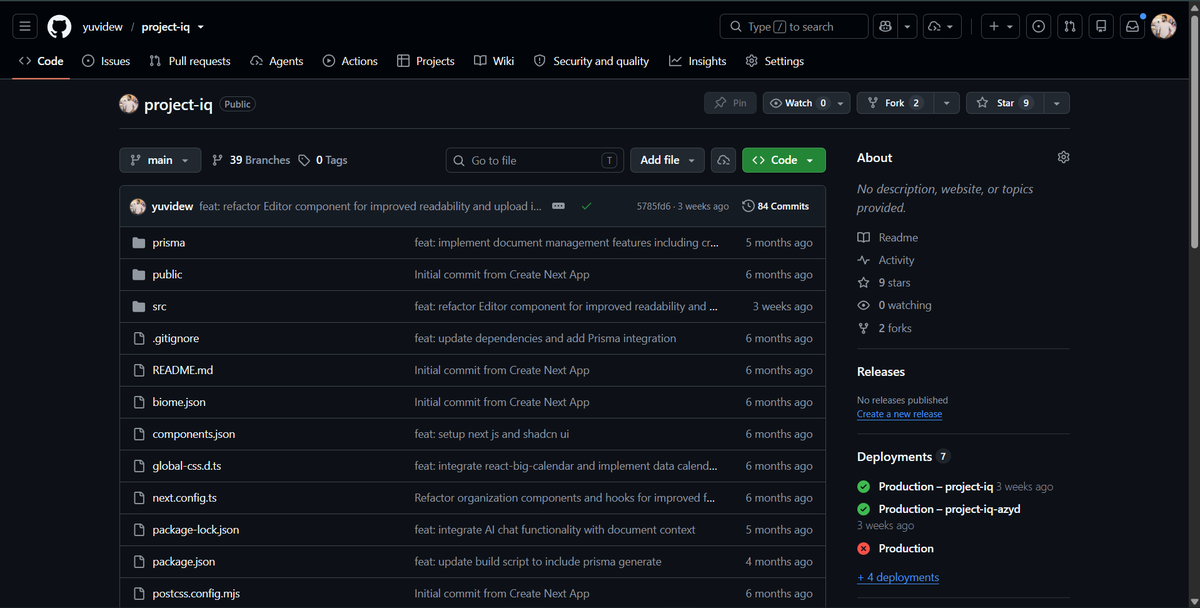Open the .gitignore file
Screen dimensions: 1200x608
coord(175,338)
